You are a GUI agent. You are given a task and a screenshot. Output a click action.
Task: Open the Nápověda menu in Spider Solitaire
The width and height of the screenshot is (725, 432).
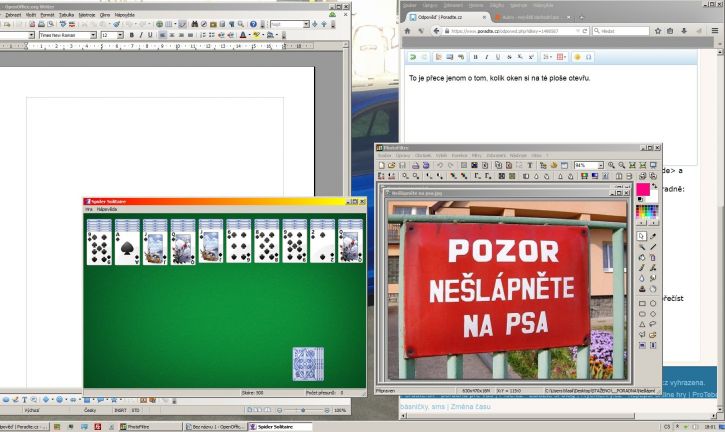[x=106, y=209]
